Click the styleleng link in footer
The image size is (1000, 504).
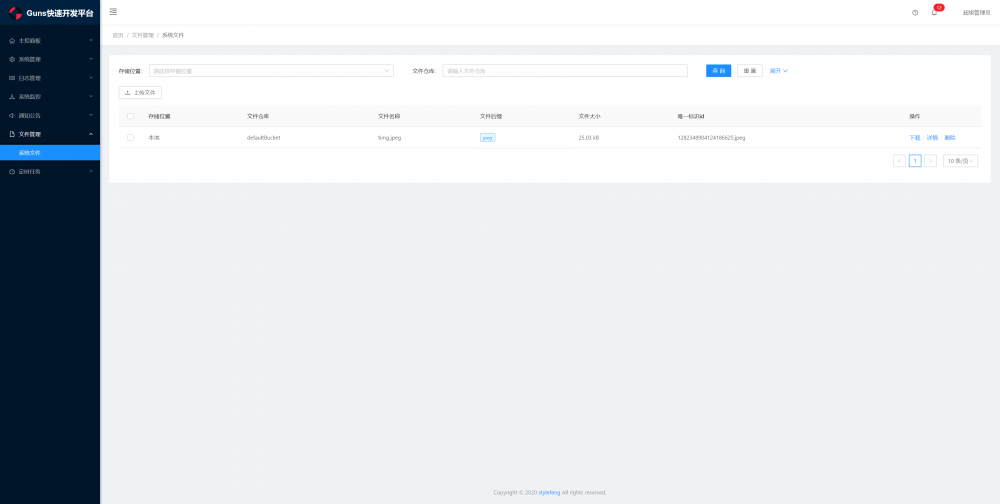(x=549, y=493)
